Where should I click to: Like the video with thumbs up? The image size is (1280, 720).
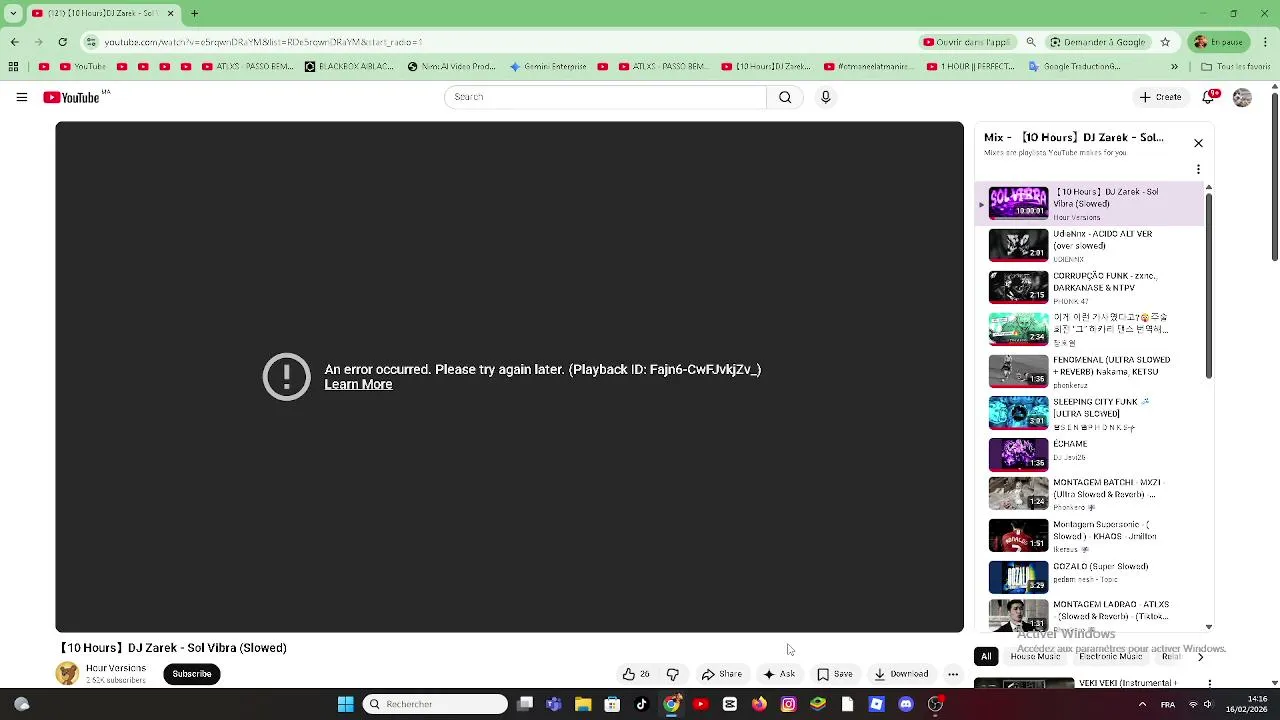point(635,674)
